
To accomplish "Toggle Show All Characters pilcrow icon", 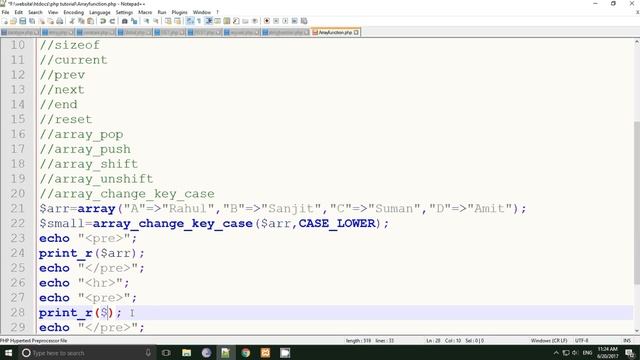I will [199, 21].
